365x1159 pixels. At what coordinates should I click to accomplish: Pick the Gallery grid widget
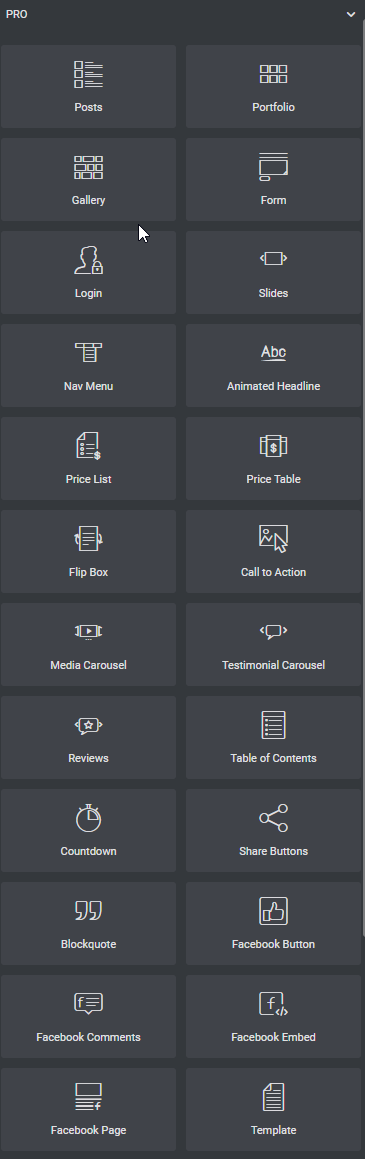click(x=89, y=180)
